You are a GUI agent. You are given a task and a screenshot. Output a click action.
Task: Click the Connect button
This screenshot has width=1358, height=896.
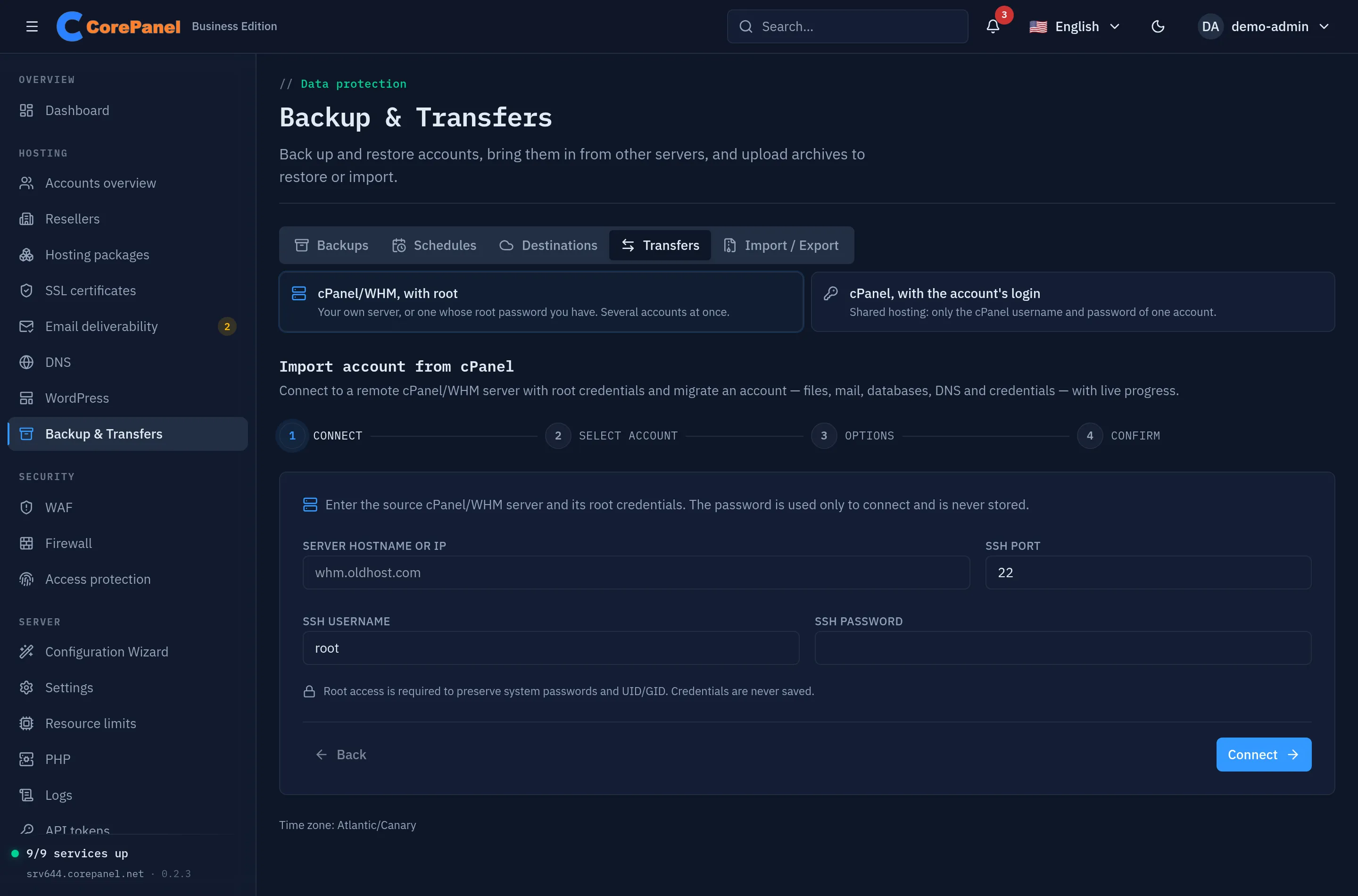point(1264,754)
